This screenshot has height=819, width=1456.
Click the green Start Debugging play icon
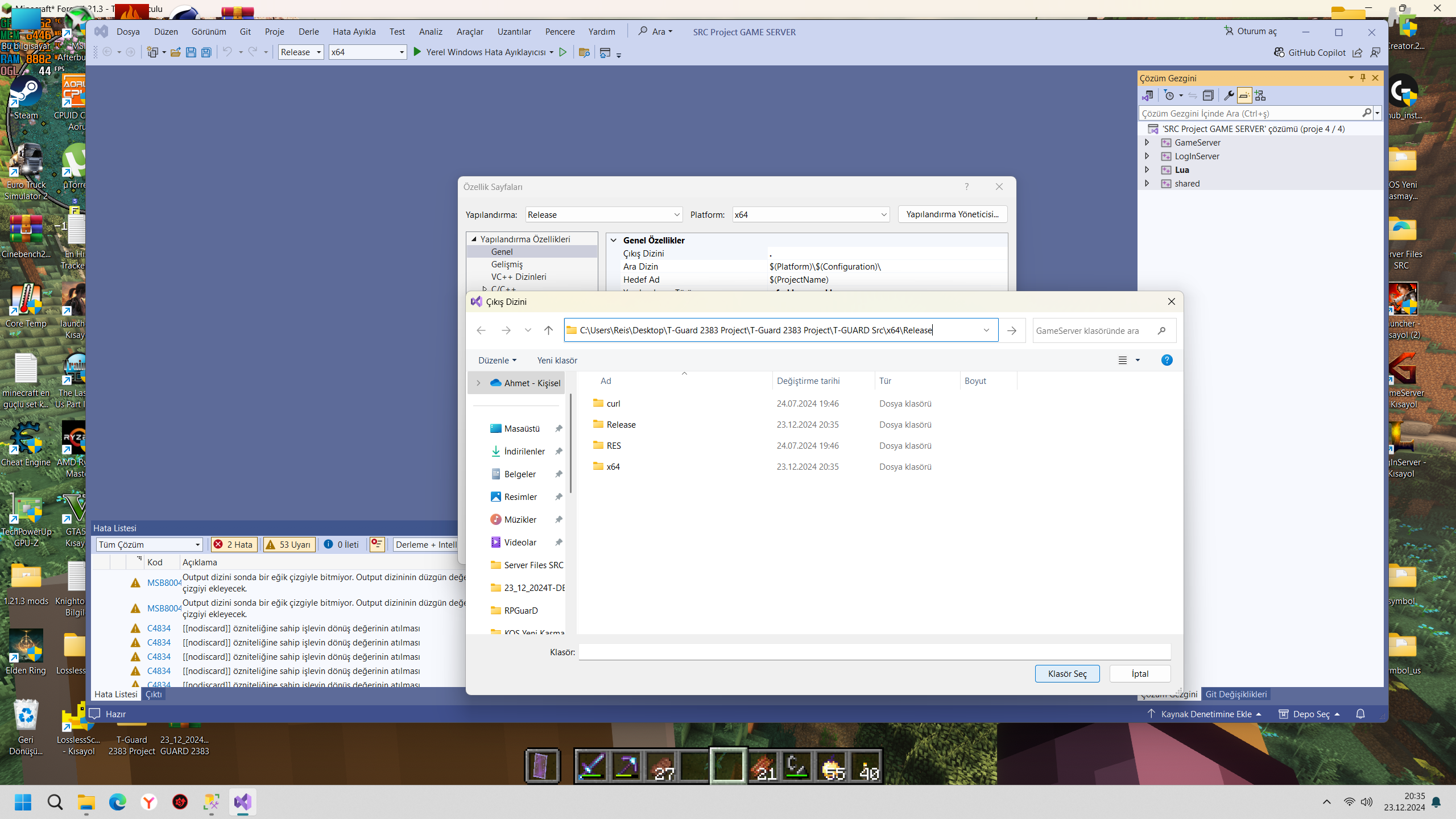click(x=417, y=52)
